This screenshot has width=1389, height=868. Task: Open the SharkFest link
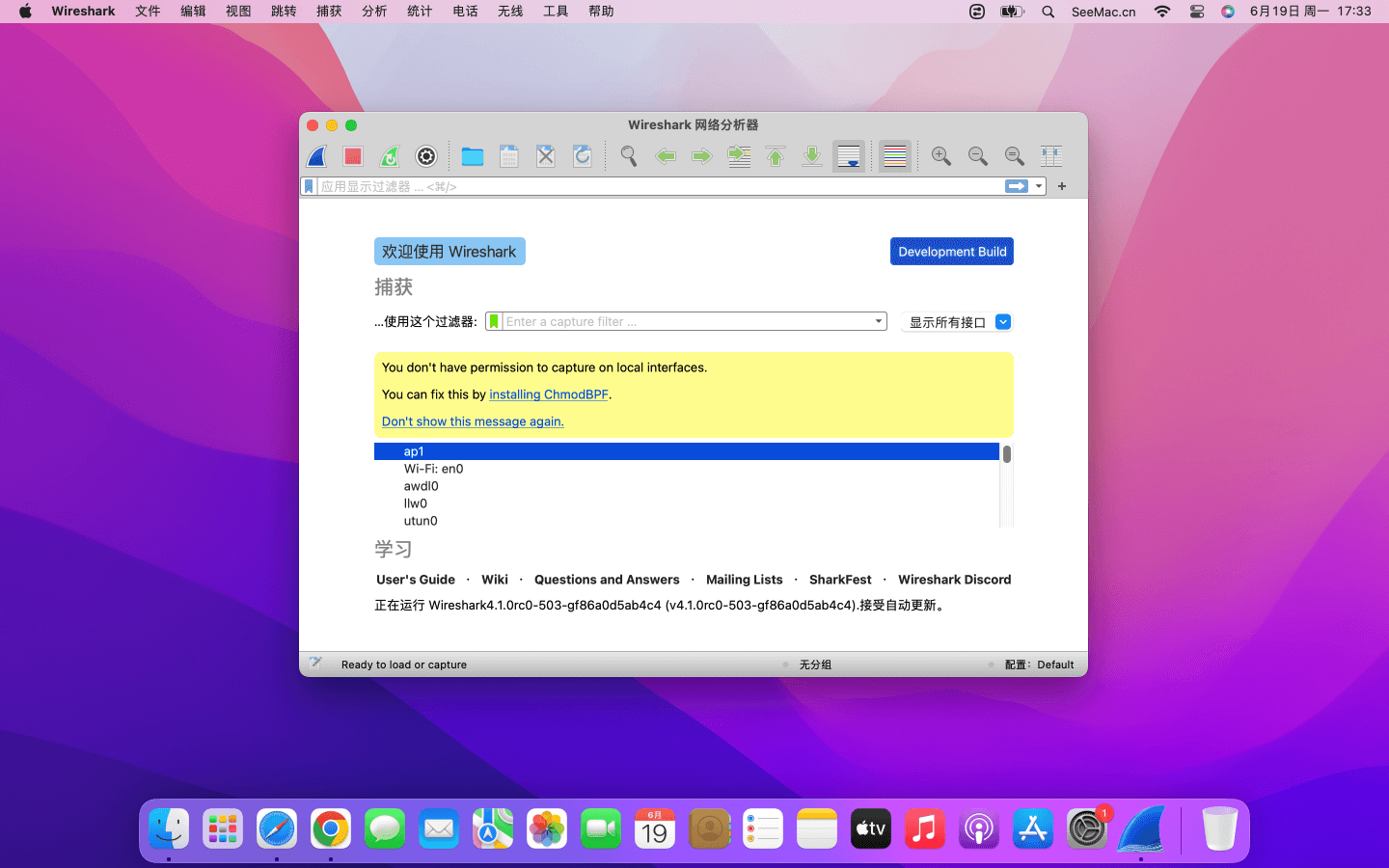click(840, 580)
